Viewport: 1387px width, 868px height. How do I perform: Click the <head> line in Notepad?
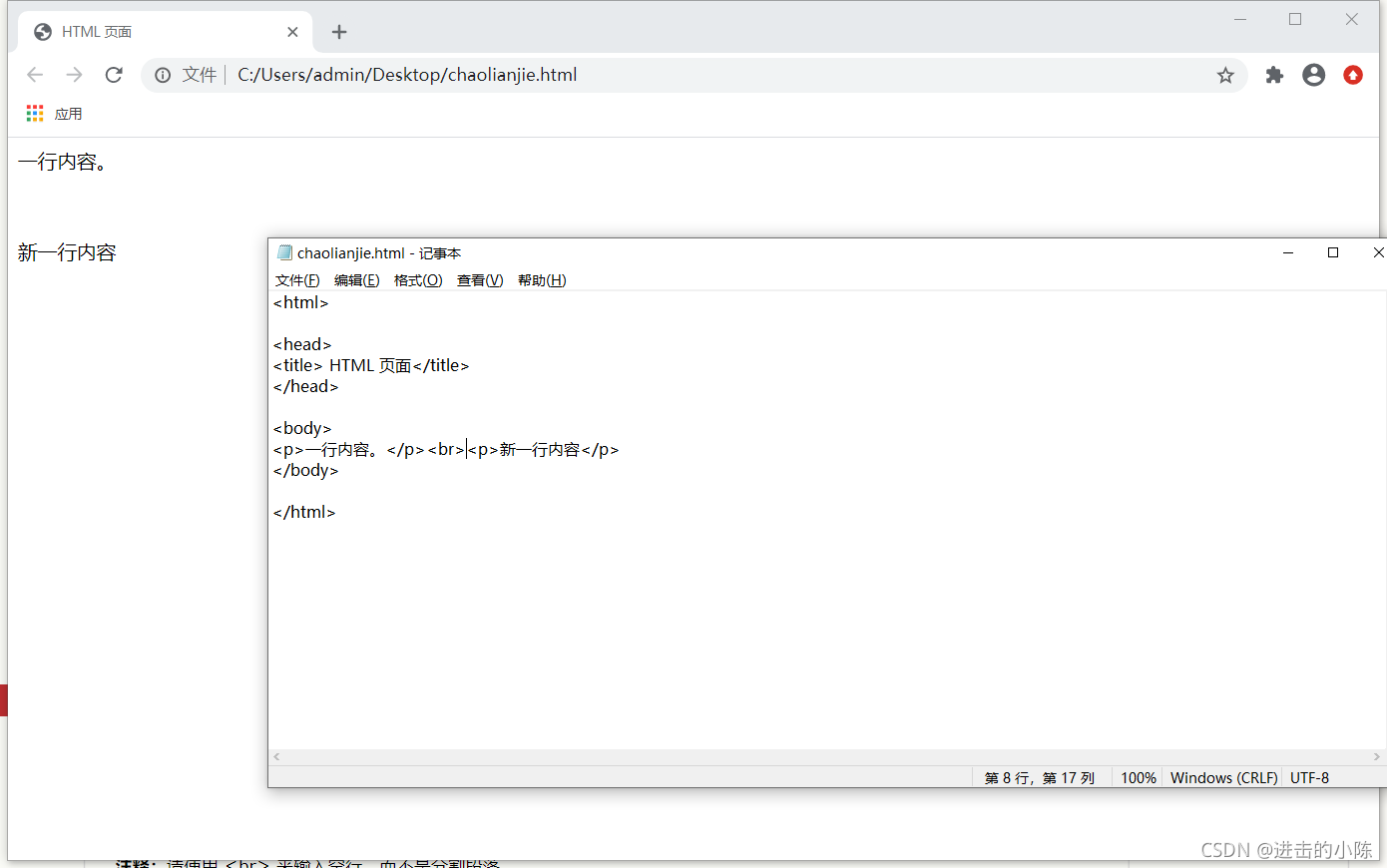click(302, 344)
